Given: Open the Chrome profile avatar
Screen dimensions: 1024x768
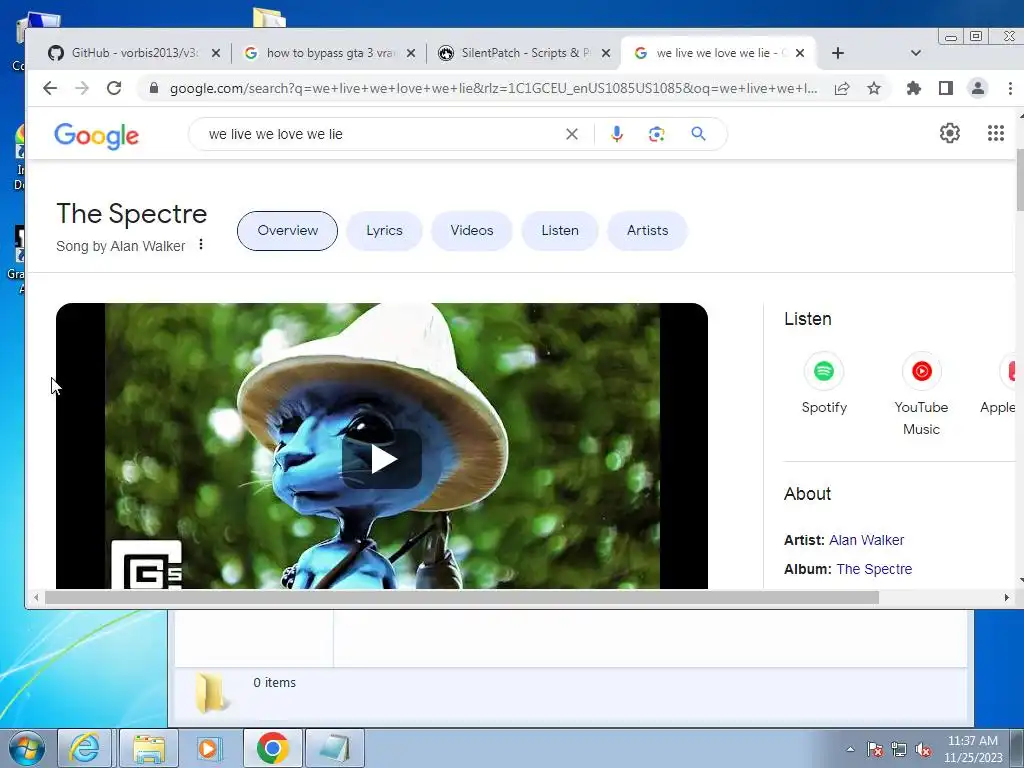Looking at the screenshot, I should tap(978, 88).
